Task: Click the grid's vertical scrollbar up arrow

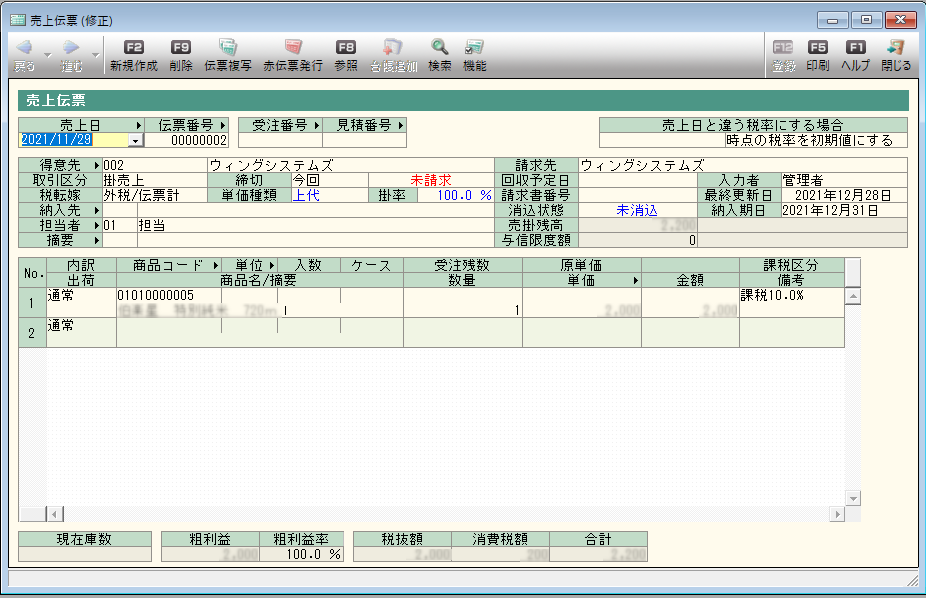Action: 852,296
